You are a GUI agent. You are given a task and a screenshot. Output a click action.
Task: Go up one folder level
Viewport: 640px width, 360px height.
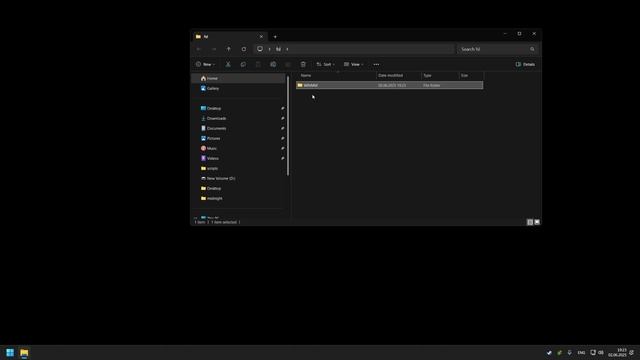pyautogui.click(x=229, y=49)
